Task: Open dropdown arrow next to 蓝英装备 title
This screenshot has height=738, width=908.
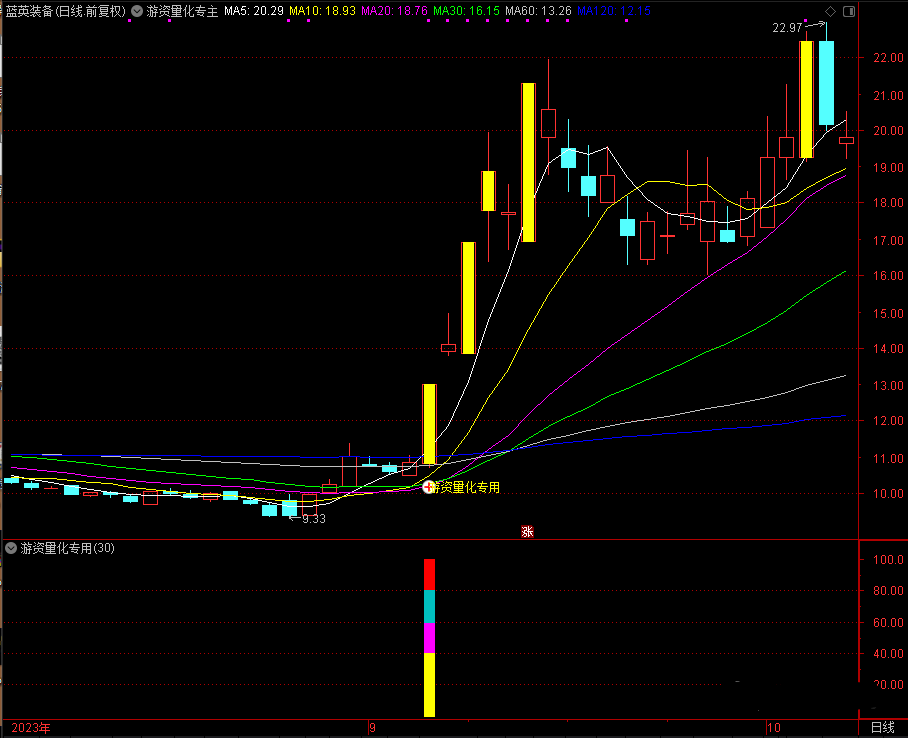Action: coord(137,12)
